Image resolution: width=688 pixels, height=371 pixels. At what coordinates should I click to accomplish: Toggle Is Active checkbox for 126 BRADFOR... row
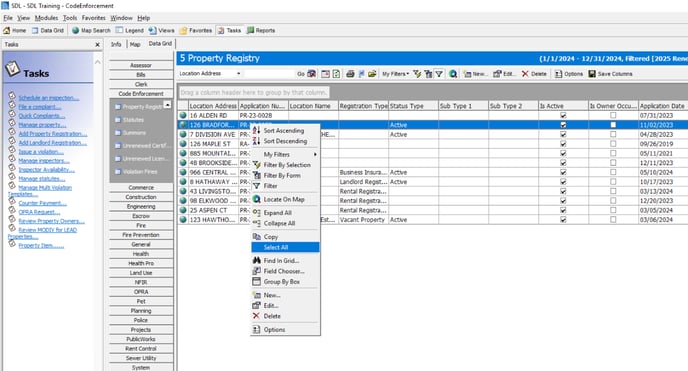point(563,125)
